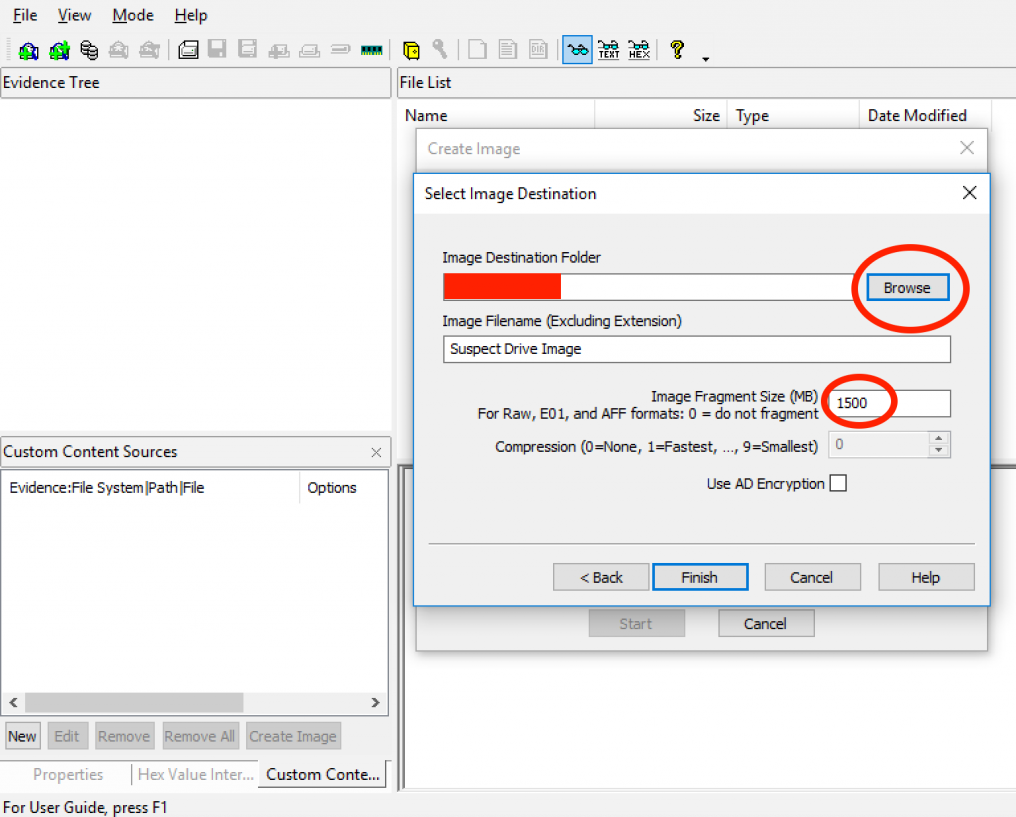This screenshot has width=1016, height=817.
Task: Click the Browse button for destination folder
Action: (x=906, y=288)
